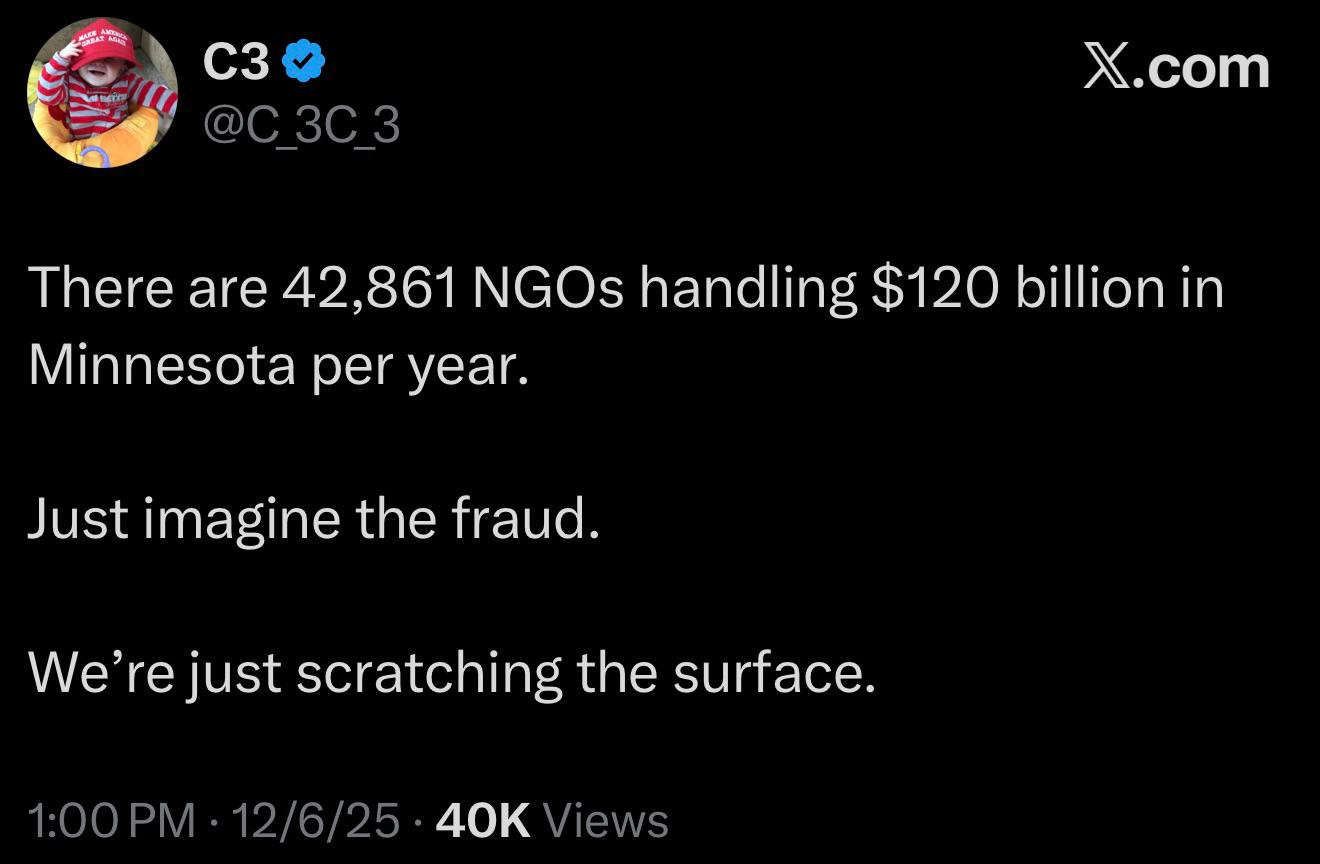Click the display name C3
Image resolution: width=1320 pixels, height=864 pixels.
click(235, 64)
